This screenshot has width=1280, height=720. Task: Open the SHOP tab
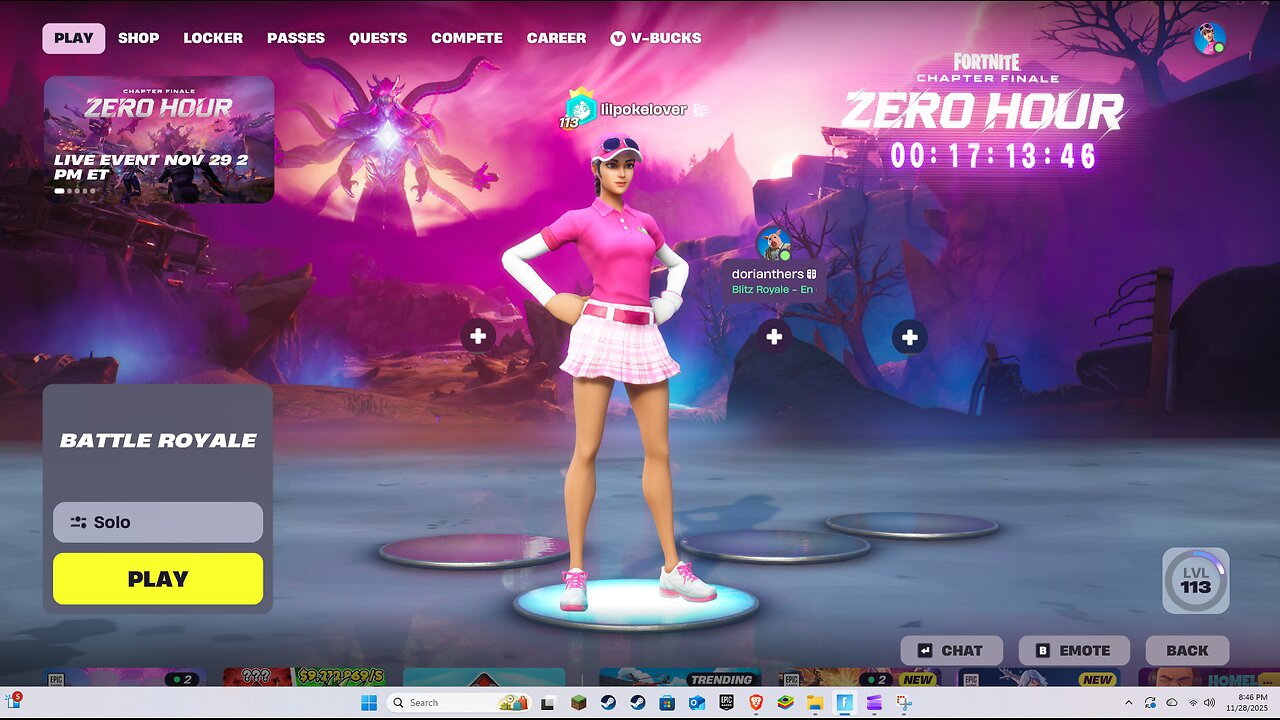[x=138, y=38]
